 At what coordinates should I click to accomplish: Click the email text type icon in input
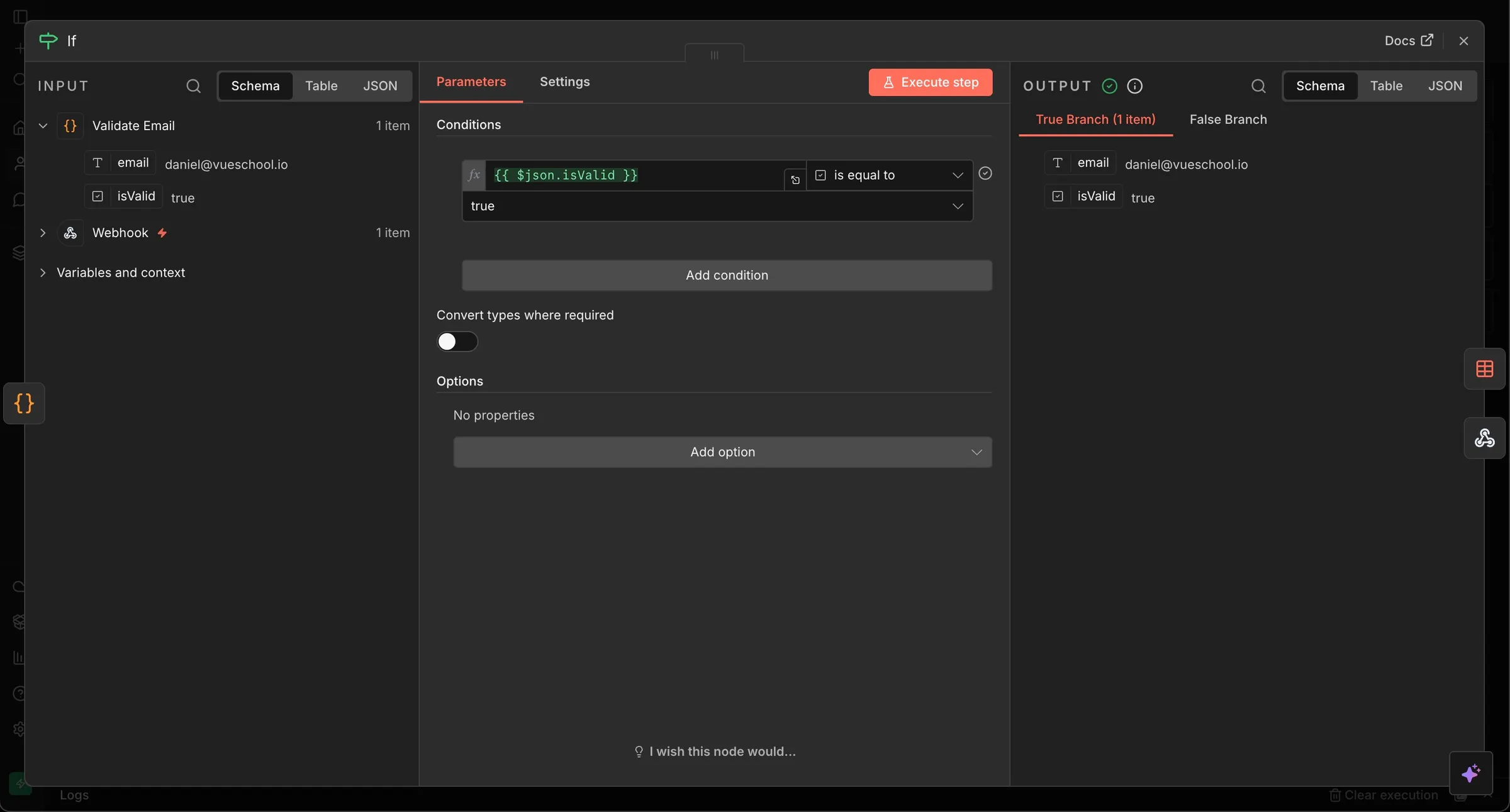[98, 162]
